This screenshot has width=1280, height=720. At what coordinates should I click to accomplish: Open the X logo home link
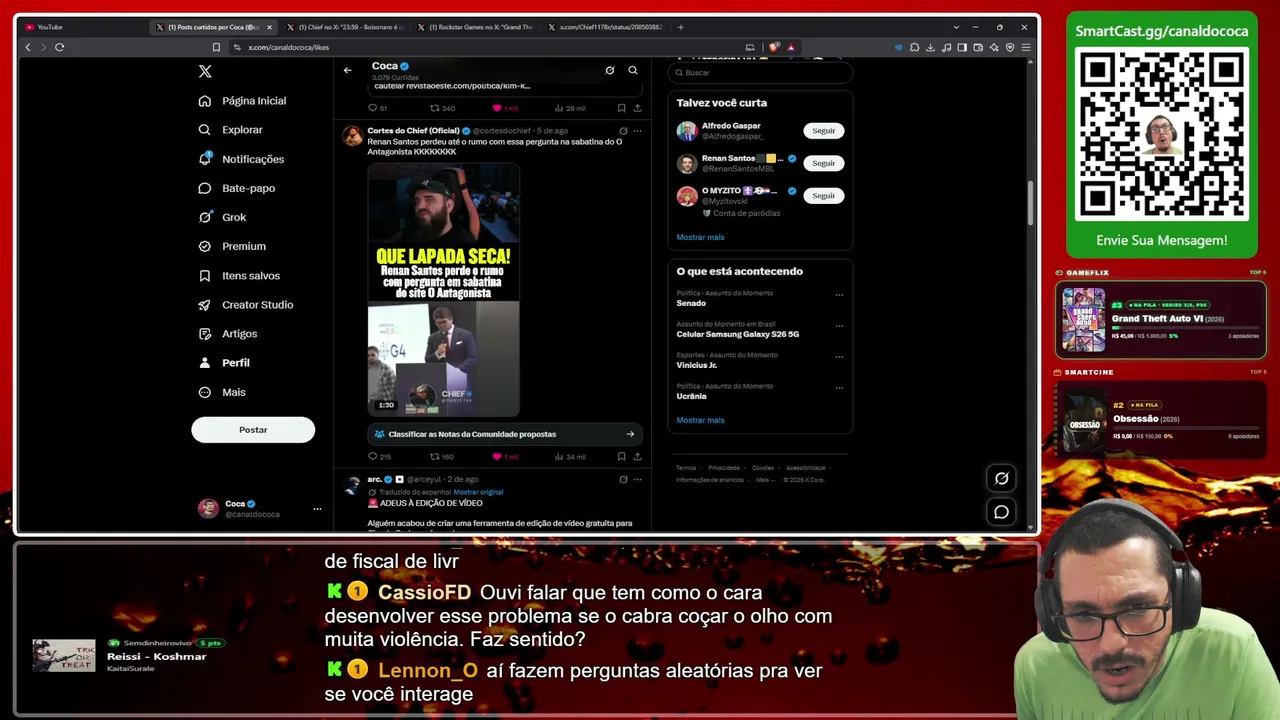(205, 71)
